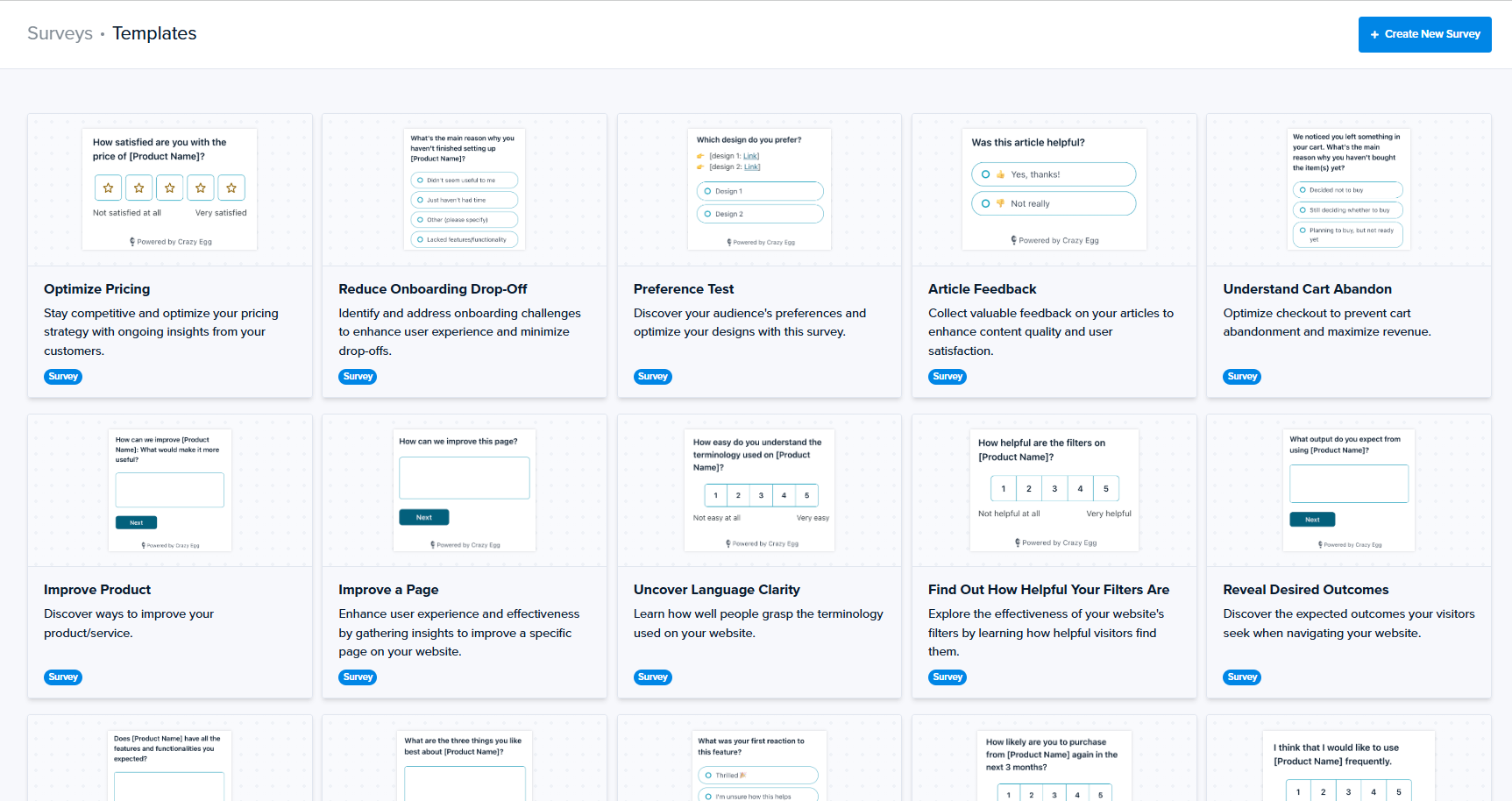Open the Improve a Page template title

click(x=388, y=590)
